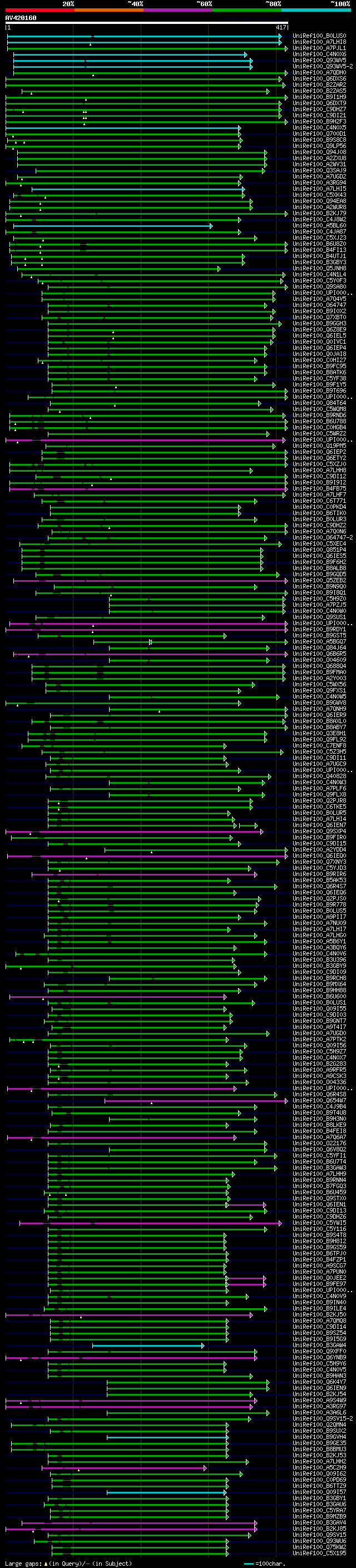Select UniRef100_B9H2F3 label
Image resolution: width=356 pixels, height=1568 pixels.
319,122
